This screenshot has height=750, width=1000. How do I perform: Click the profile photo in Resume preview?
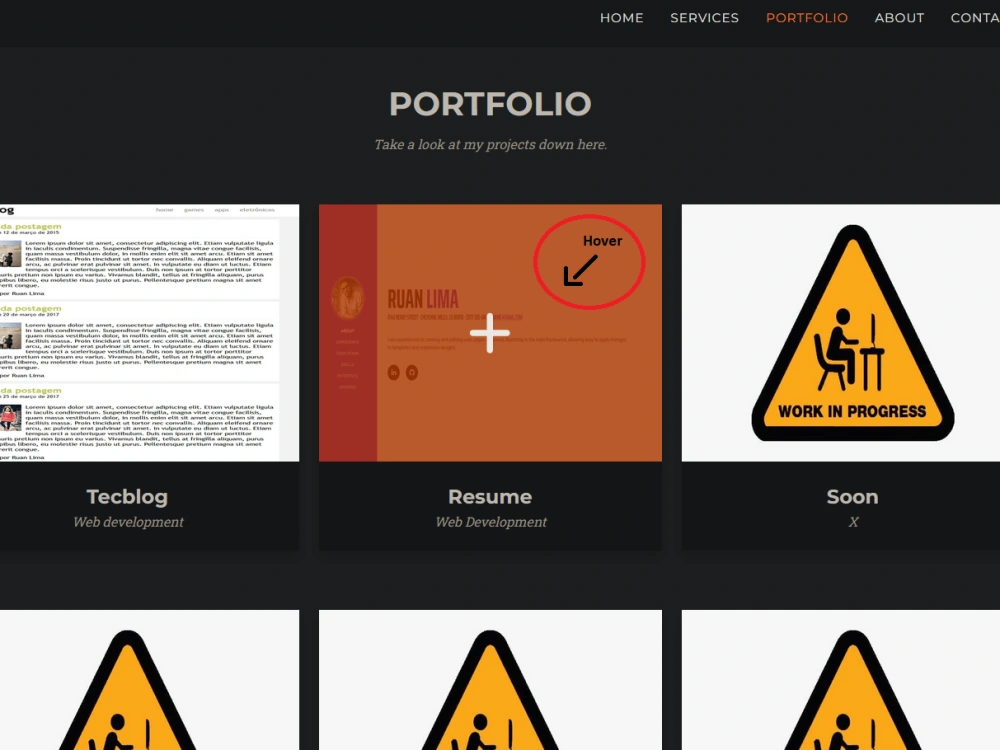348,298
